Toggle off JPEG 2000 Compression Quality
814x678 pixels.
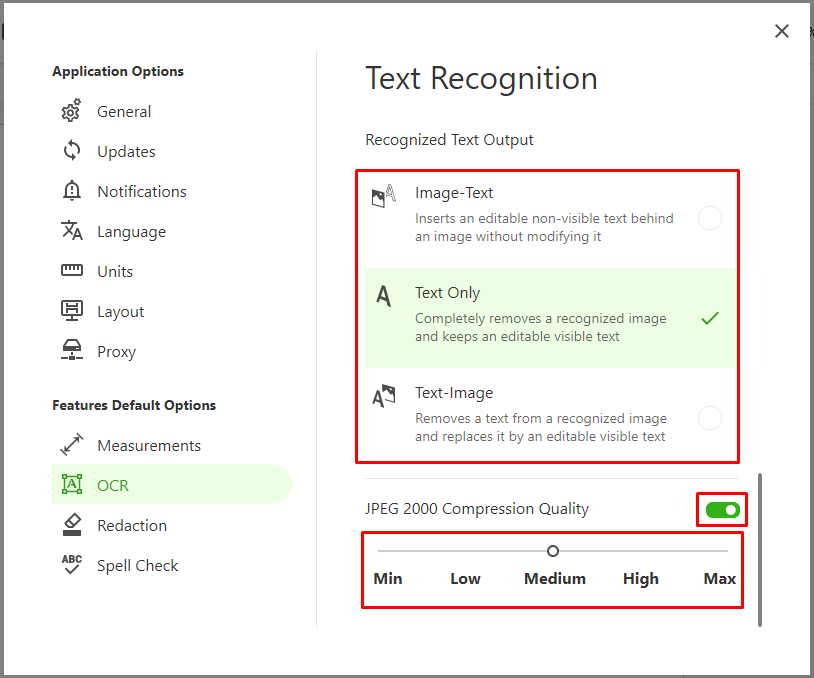(722, 511)
